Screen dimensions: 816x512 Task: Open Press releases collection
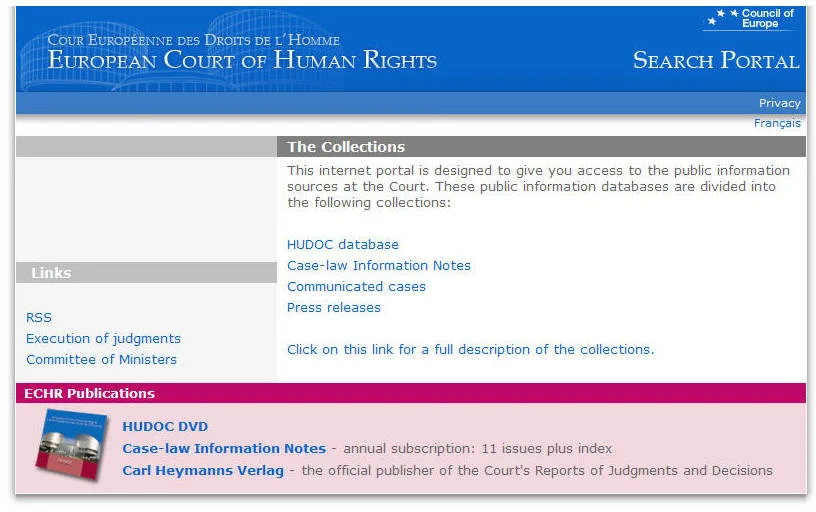click(x=333, y=308)
